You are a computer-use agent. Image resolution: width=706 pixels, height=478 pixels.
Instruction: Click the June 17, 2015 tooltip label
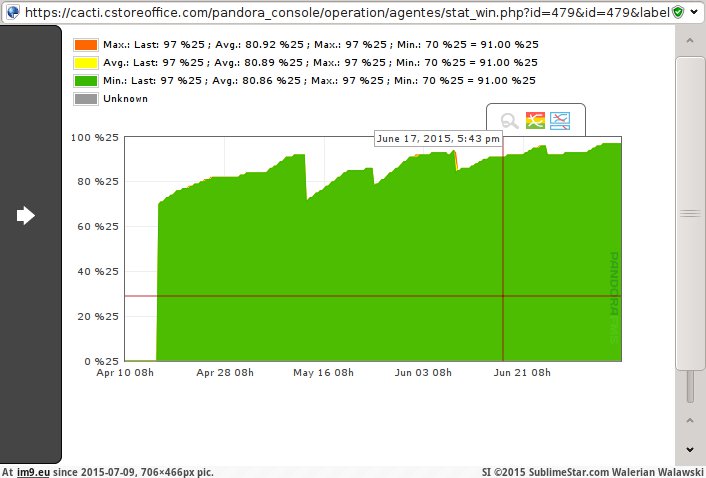[x=438, y=139]
